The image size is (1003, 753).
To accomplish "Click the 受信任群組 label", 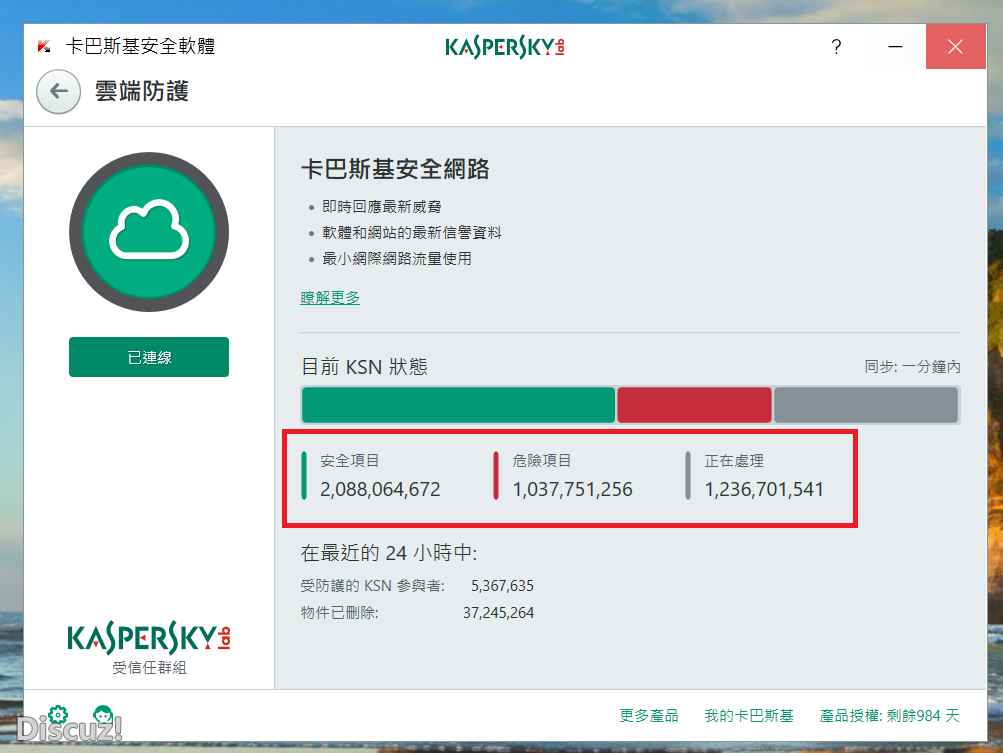I will pyautogui.click(x=149, y=667).
